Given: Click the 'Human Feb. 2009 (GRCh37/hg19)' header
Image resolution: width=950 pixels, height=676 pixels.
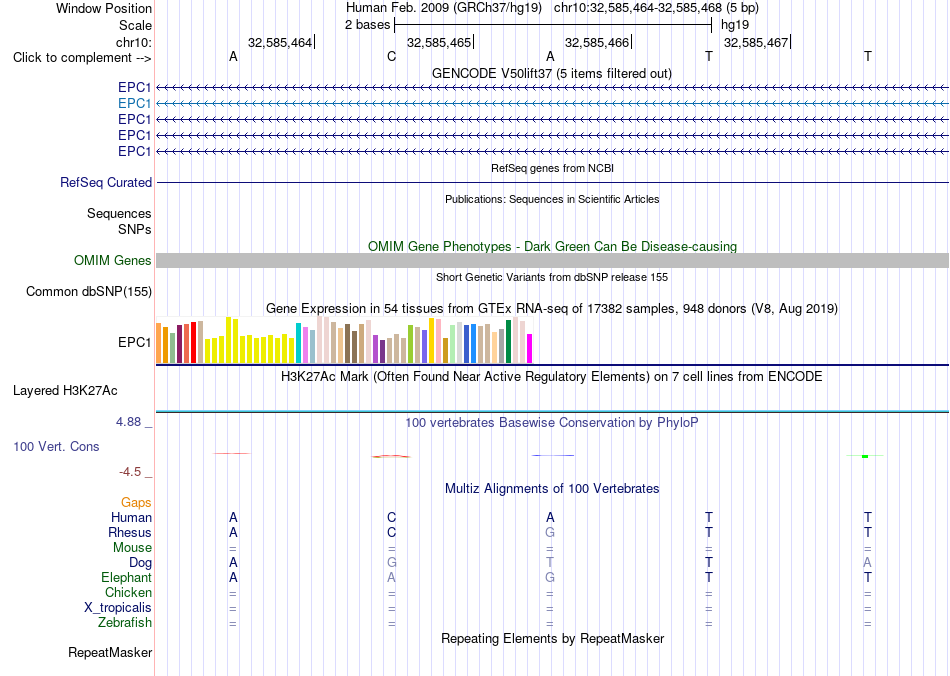Looking at the screenshot, I should (443, 8).
